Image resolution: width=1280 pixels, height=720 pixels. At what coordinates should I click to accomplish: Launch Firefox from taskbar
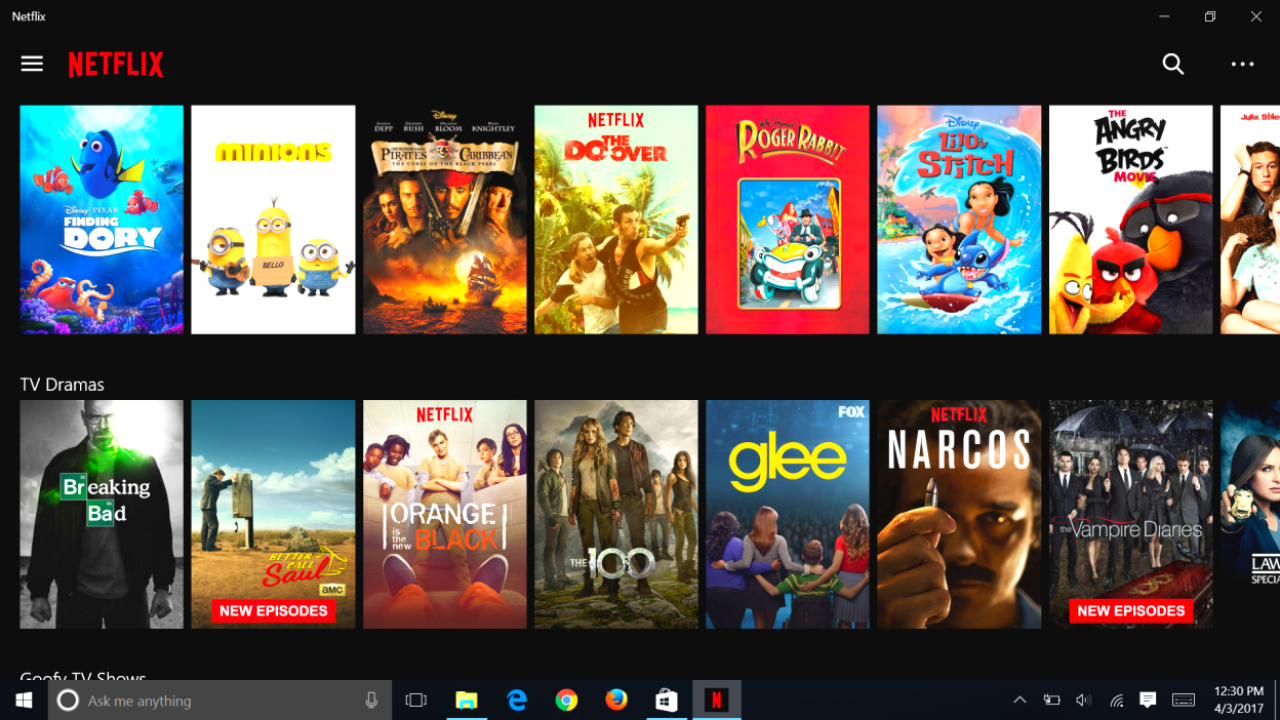tap(617, 700)
